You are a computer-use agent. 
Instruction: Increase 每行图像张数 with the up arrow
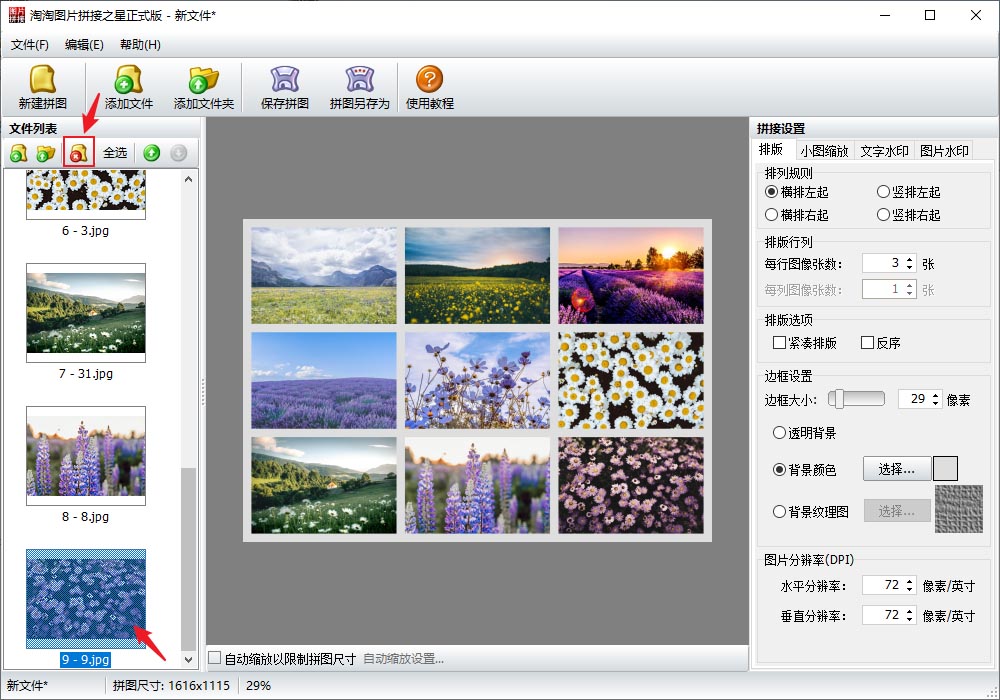(x=909, y=259)
